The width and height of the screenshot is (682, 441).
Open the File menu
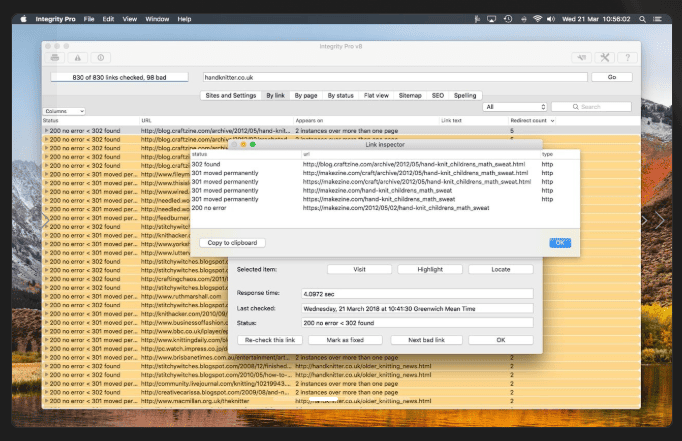click(89, 19)
